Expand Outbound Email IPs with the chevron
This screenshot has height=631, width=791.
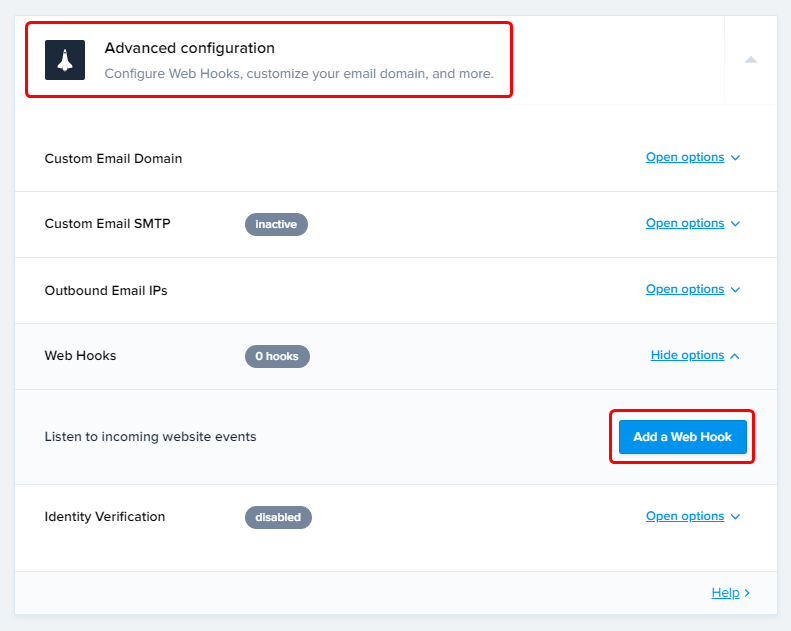pos(736,290)
